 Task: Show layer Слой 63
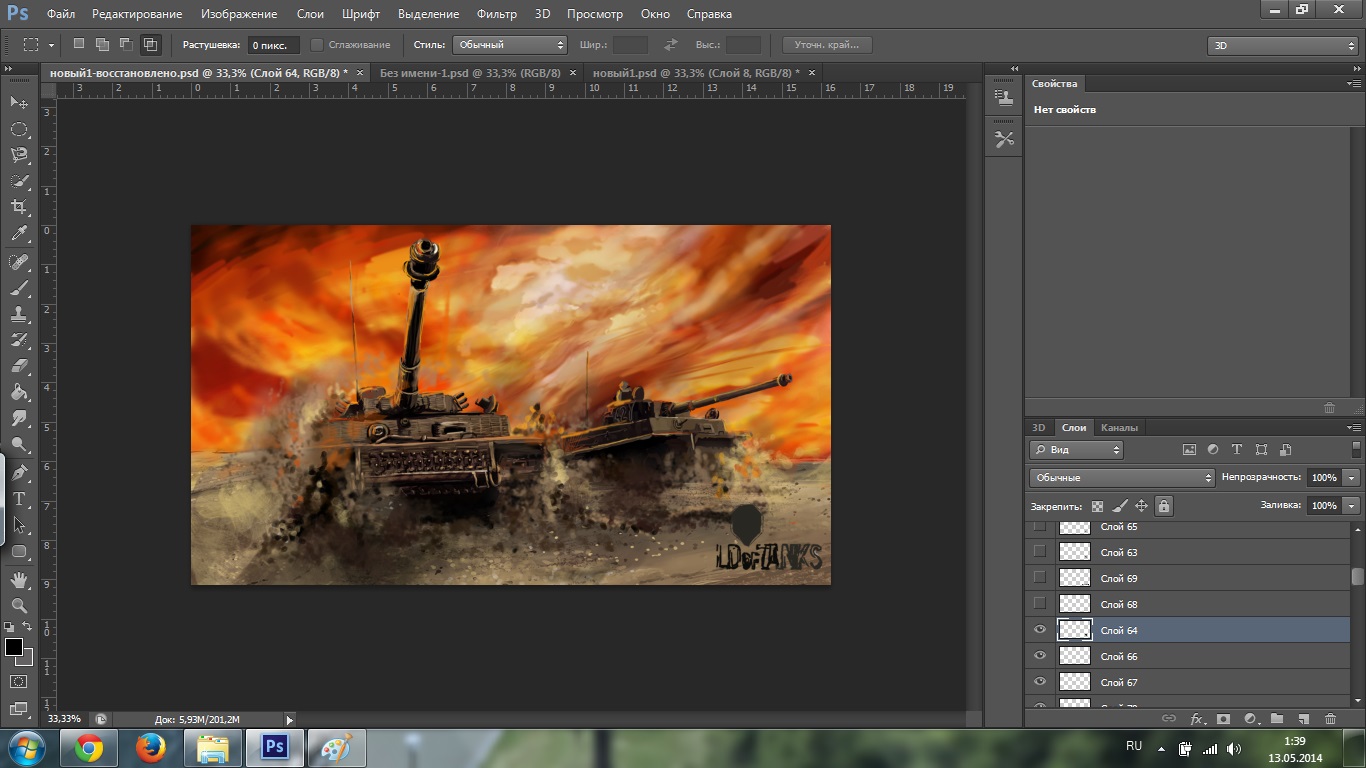click(1040, 551)
